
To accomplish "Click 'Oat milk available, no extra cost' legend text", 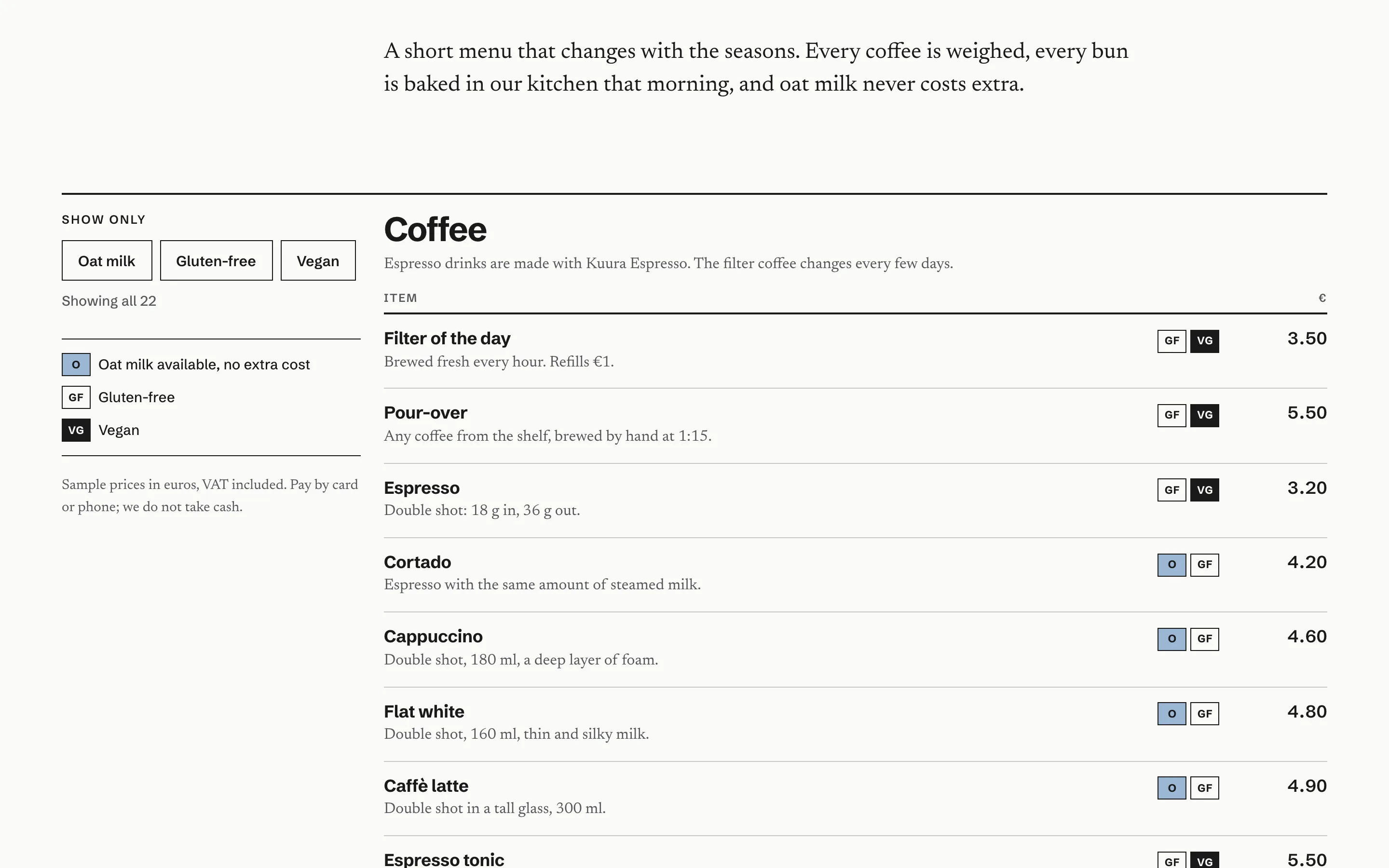I will coord(204,365).
